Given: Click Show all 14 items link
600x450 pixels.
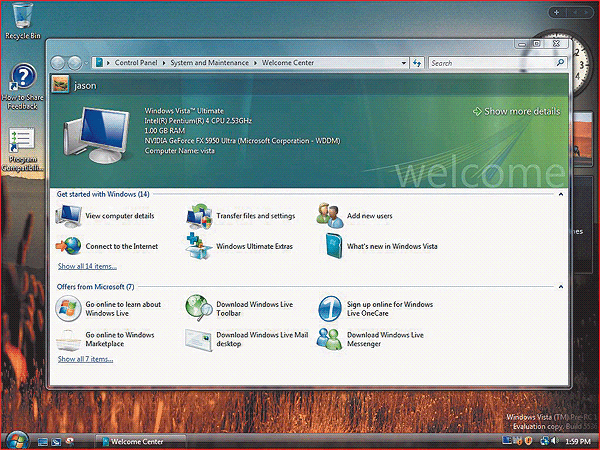Looking at the screenshot, I should point(87,266).
